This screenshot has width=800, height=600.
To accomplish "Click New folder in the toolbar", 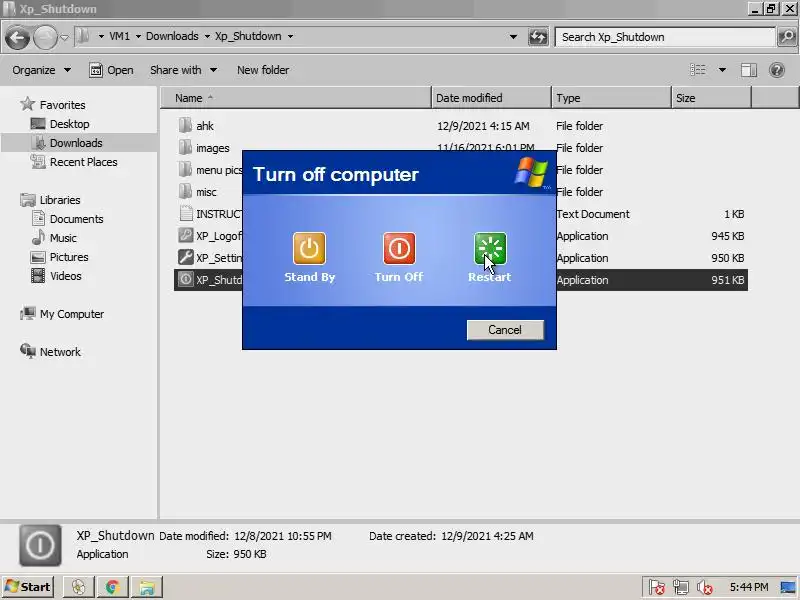I will coord(263,70).
